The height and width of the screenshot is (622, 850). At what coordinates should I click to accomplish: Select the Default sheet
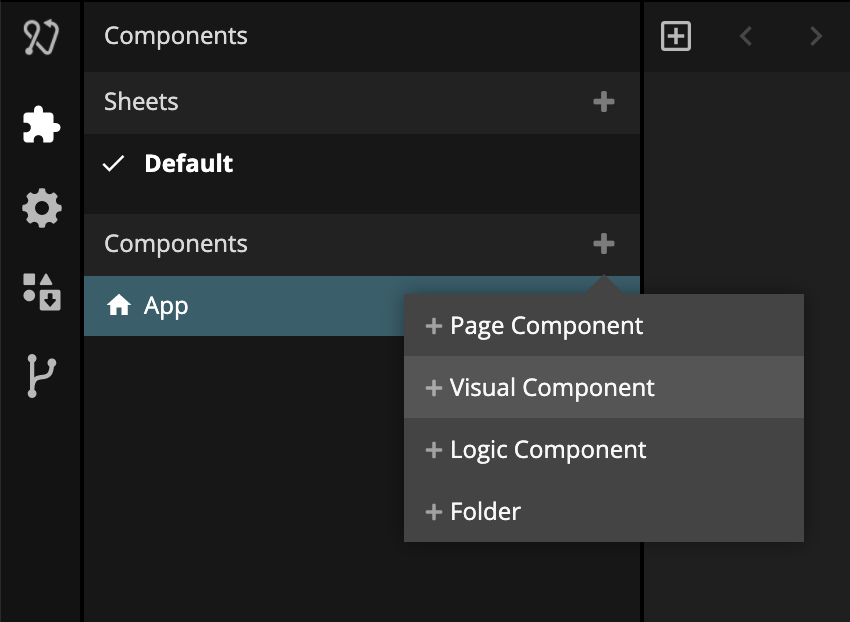[x=188, y=164]
